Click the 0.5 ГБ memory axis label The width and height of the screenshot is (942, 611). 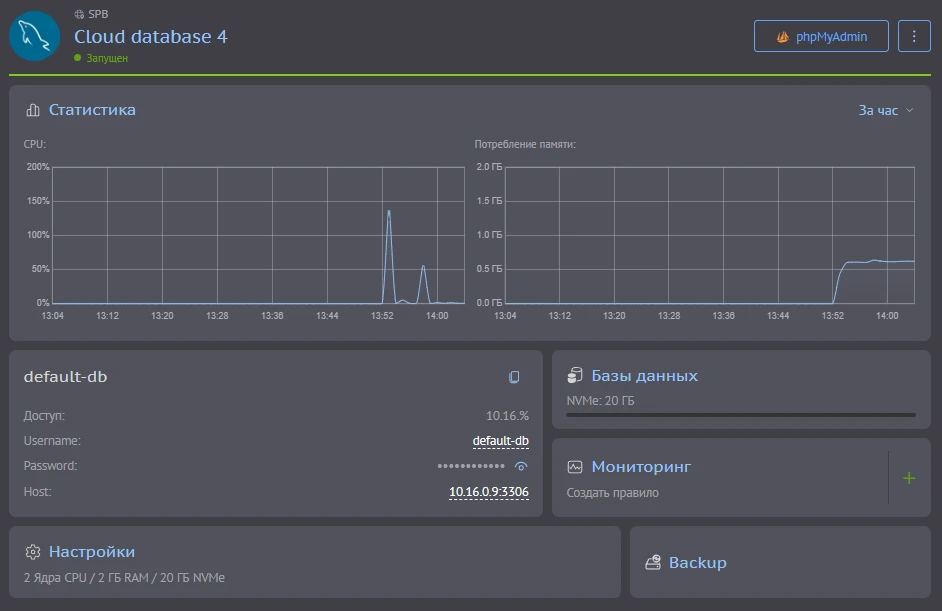click(x=489, y=269)
